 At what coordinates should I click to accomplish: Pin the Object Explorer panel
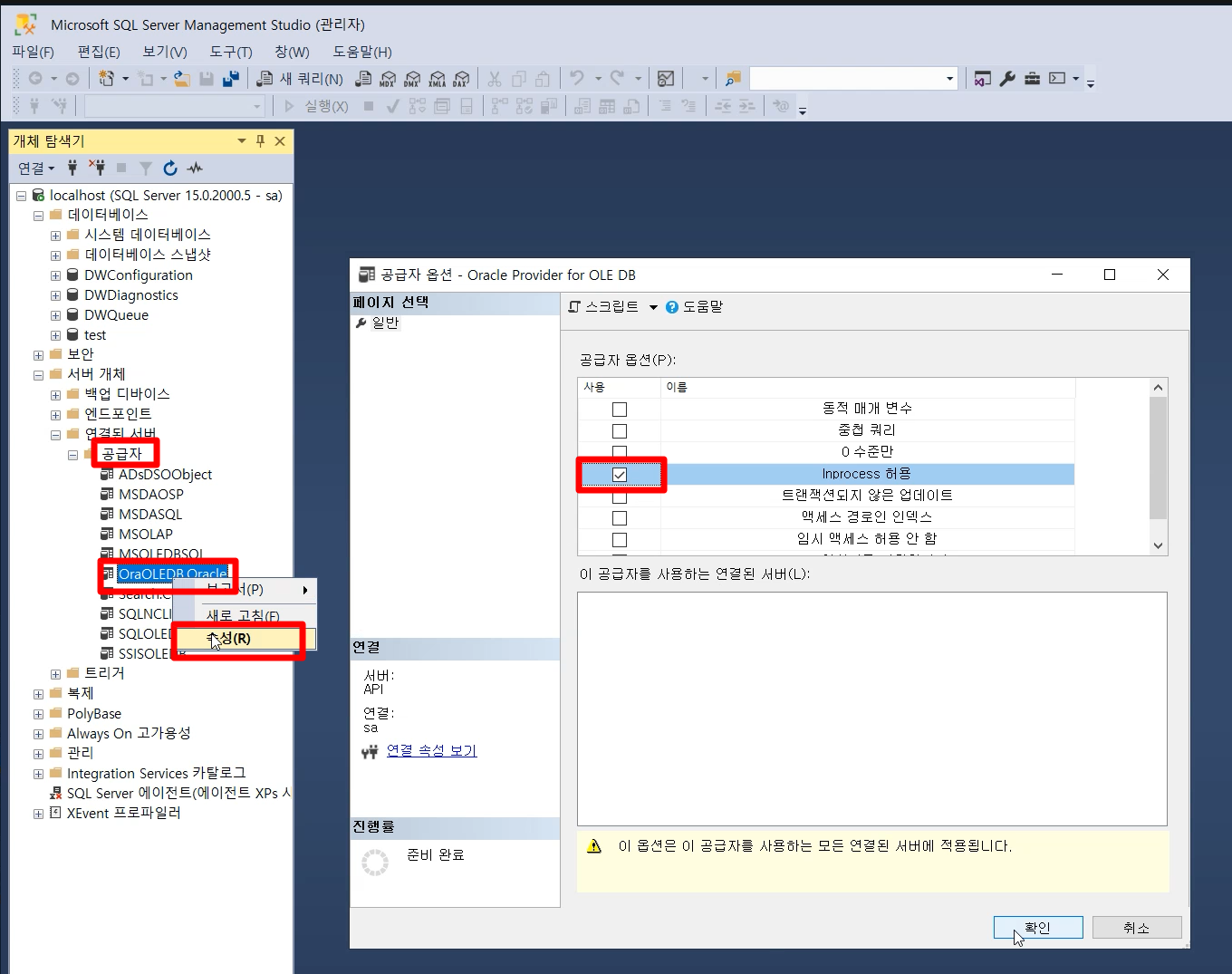260,141
